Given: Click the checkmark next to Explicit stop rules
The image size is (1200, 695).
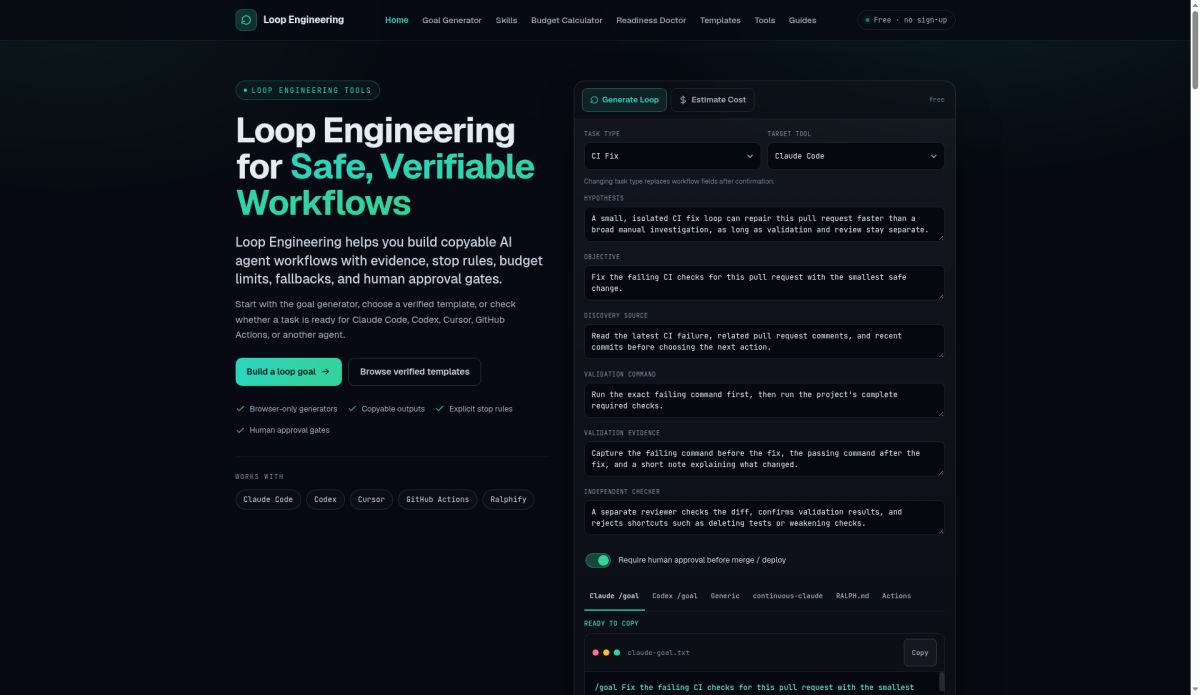Looking at the screenshot, I should (x=440, y=409).
